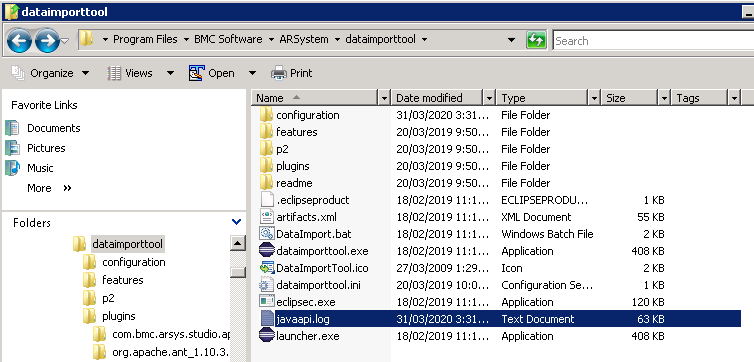The image size is (754, 362).
Task: Select the javaapi.log file icon
Action: (x=266, y=319)
